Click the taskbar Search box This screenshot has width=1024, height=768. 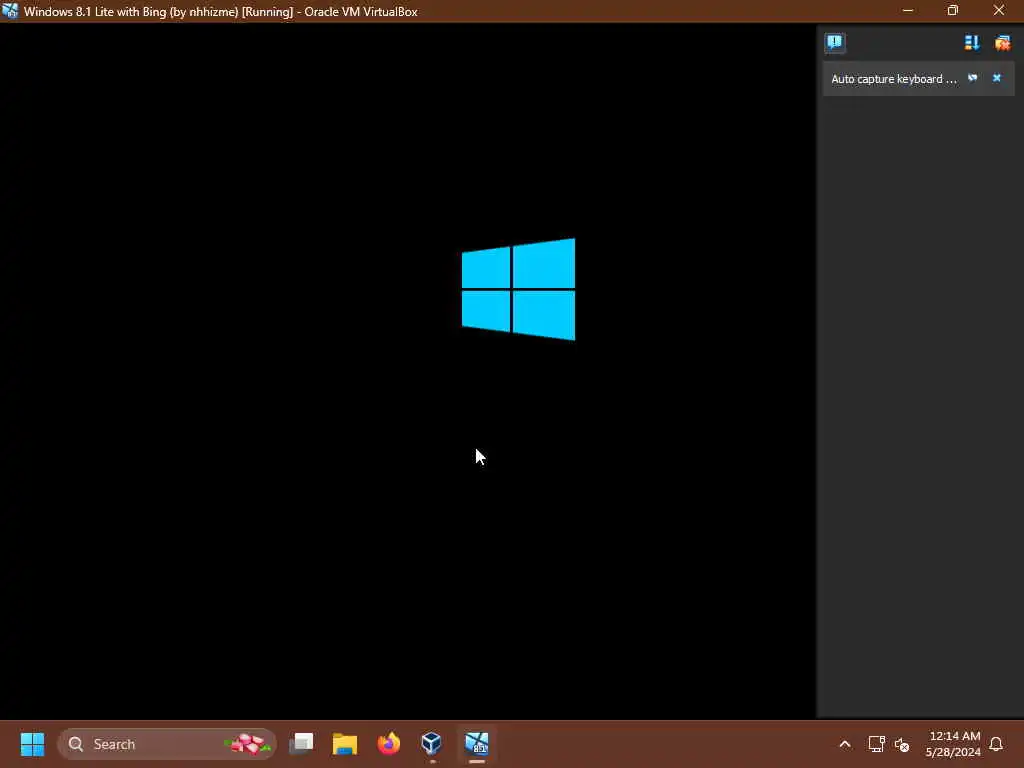click(x=167, y=744)
